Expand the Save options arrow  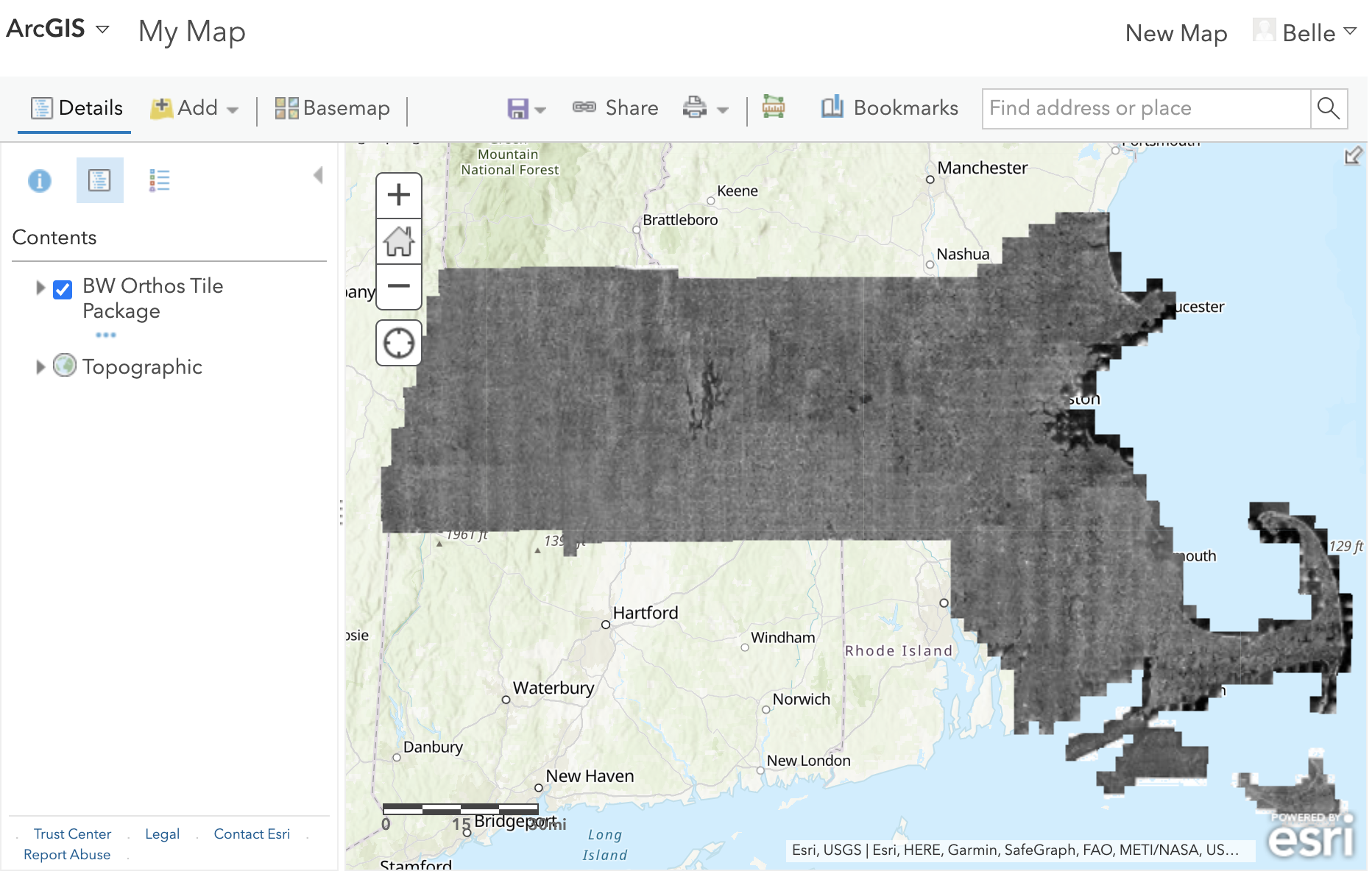540,110
